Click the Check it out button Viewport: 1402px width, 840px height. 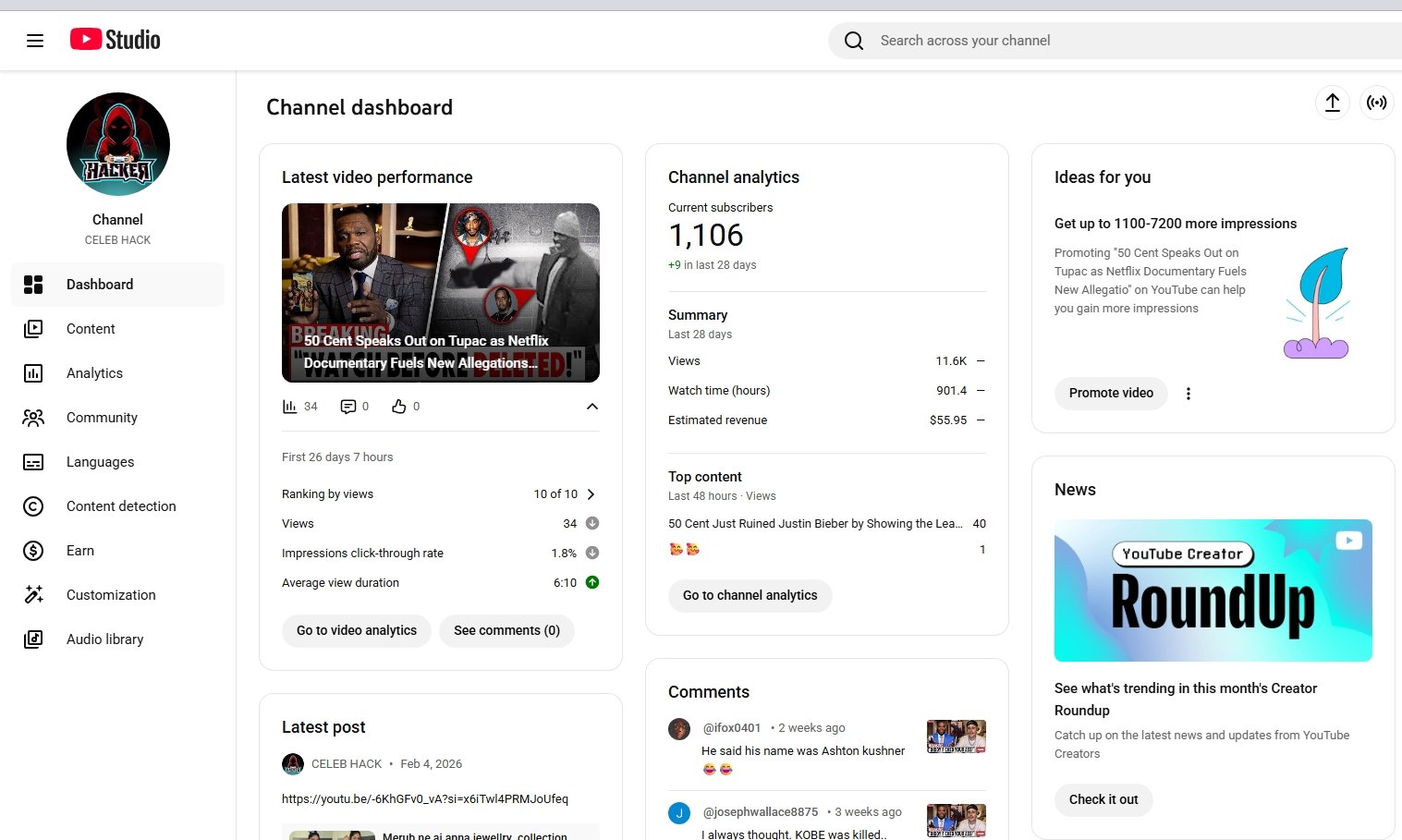click(1103, 799)
